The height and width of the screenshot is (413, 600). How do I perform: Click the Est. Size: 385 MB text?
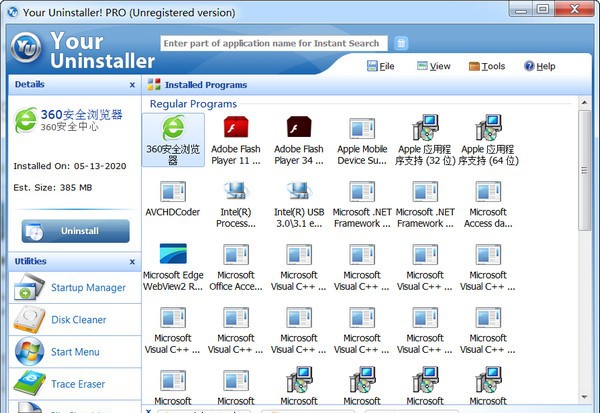point(53,188)
